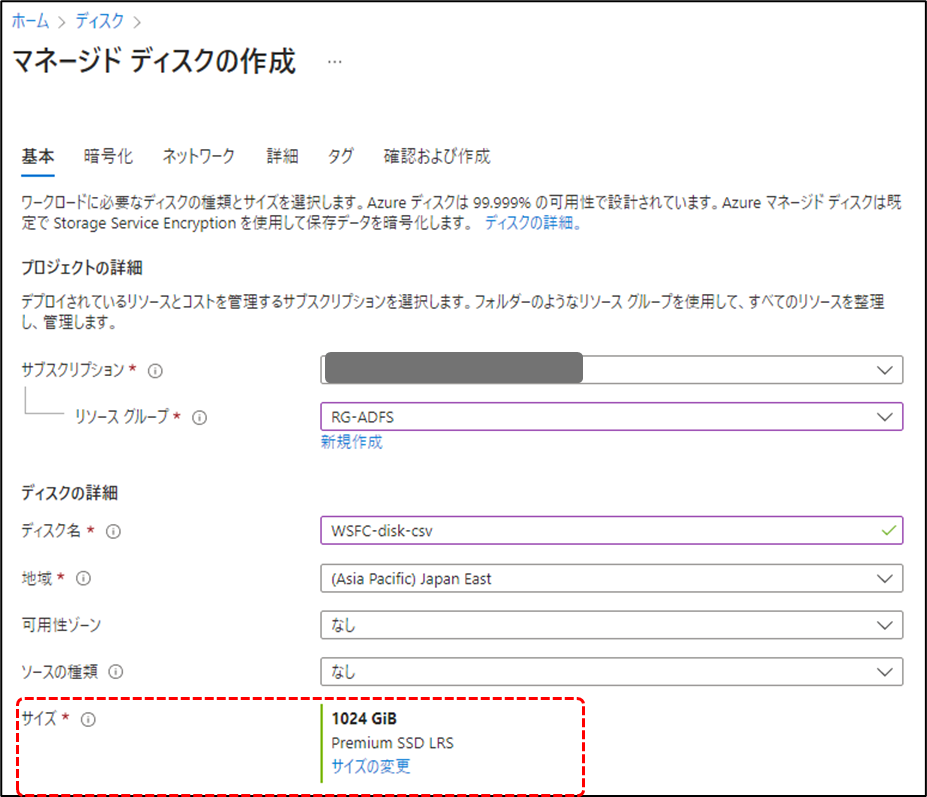Click the ディスクの詳細 section heading

70,493
